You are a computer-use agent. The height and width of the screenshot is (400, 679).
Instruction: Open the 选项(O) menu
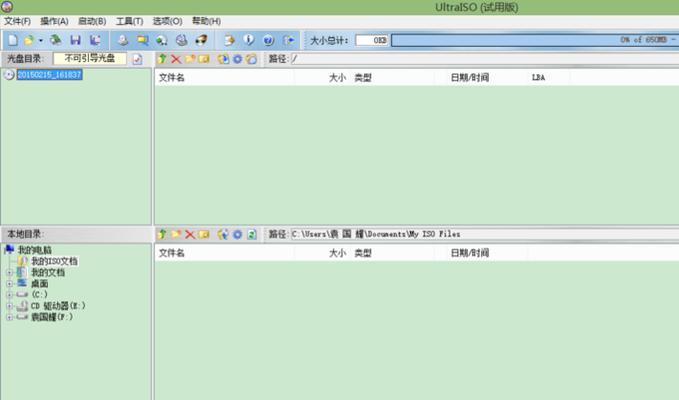click(167, 21)
